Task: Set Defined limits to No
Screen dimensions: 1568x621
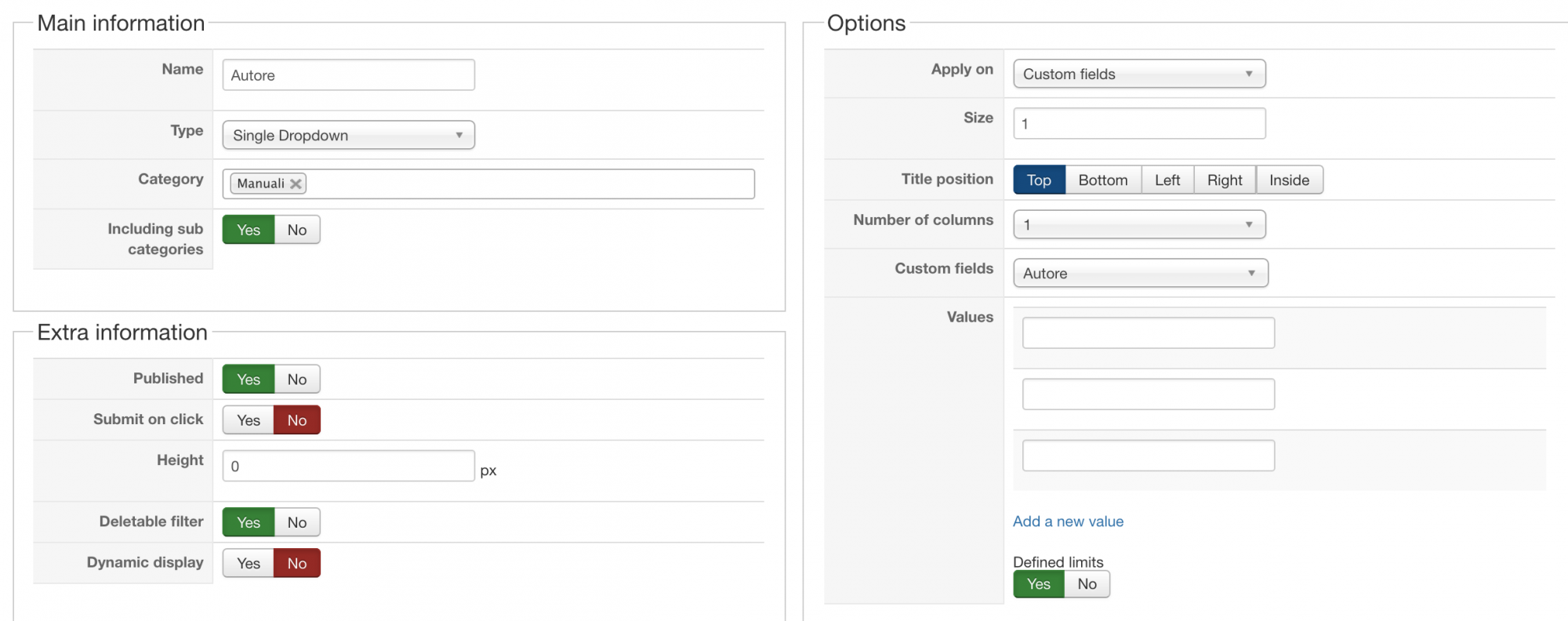Action: tap(1087, 584)
